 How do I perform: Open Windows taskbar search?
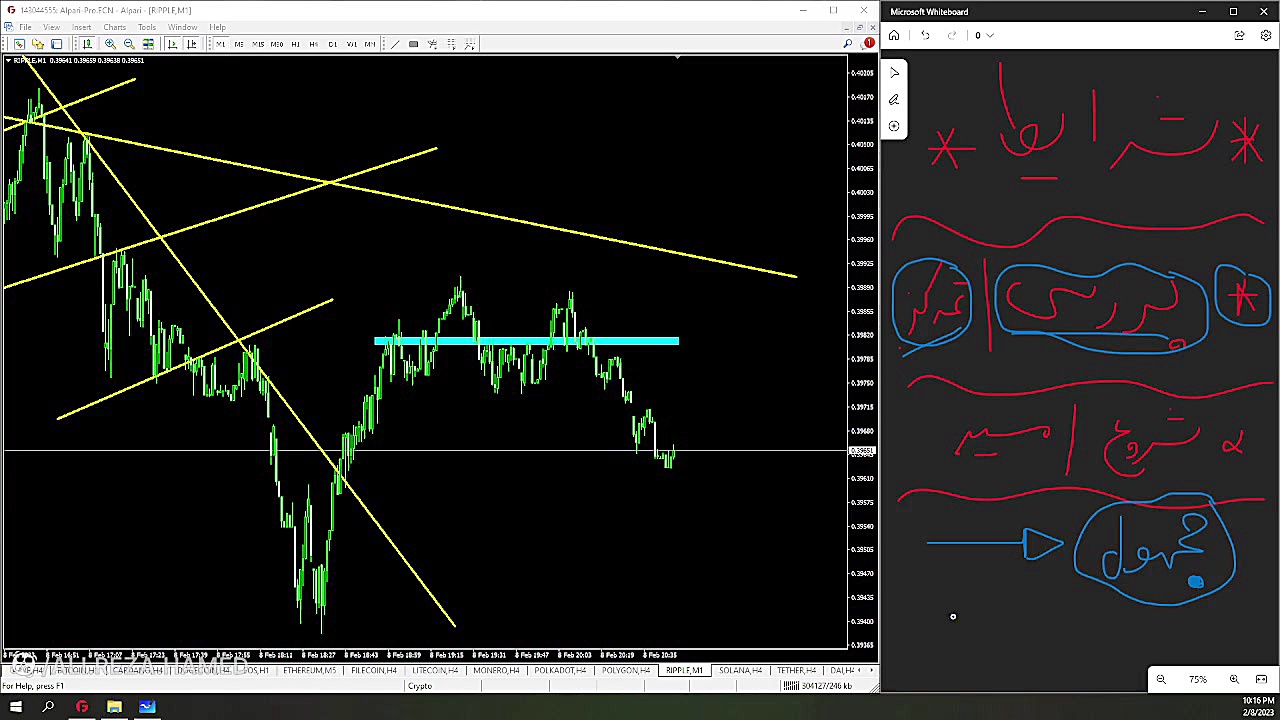[48, 708]
